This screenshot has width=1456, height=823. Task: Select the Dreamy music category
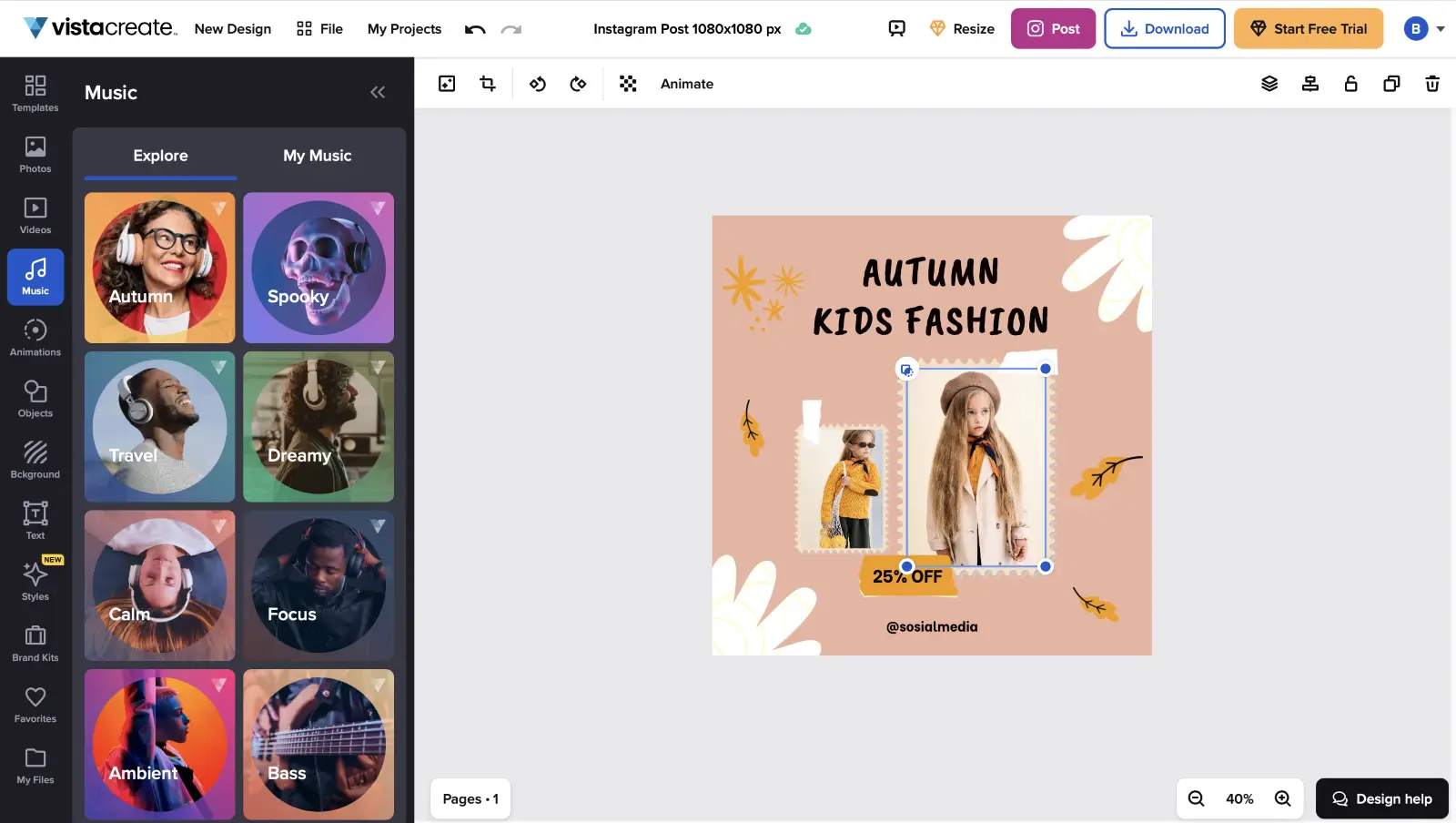pyautogui.click(x=318, y=427)
